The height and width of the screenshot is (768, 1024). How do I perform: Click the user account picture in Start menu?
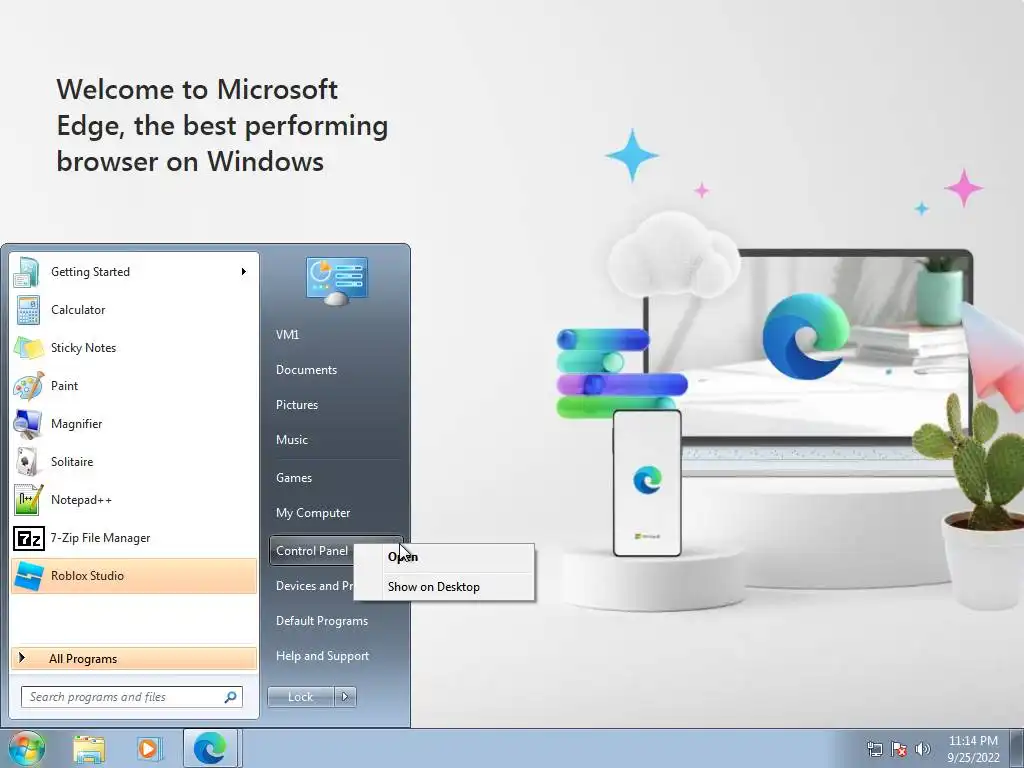(x=336, y=281)
